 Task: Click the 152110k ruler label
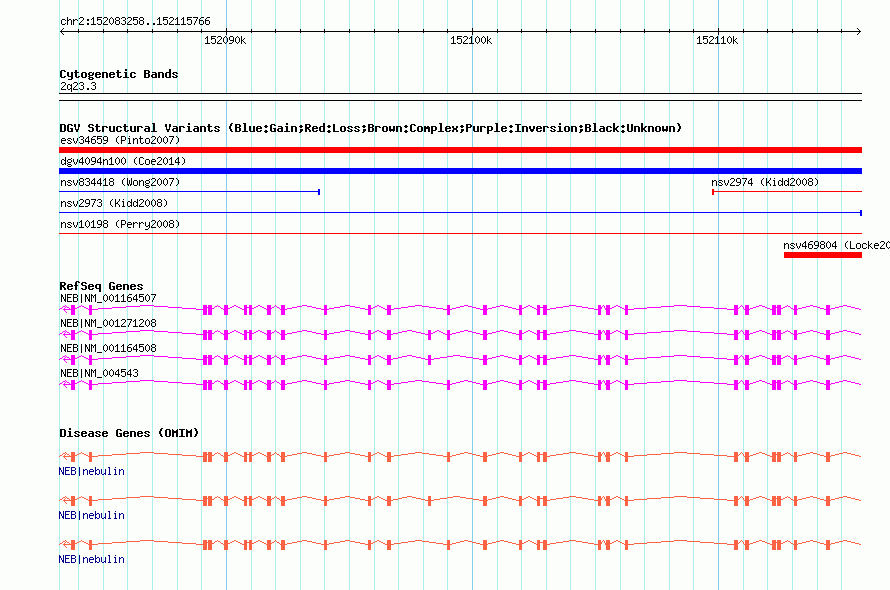tap(717, 40)
